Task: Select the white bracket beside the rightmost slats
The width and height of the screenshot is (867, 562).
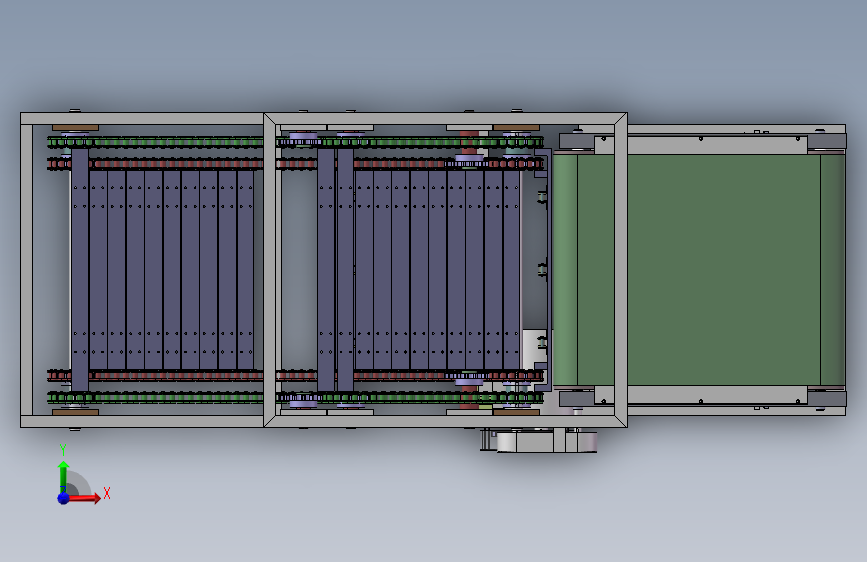Action: pos(535,351)
